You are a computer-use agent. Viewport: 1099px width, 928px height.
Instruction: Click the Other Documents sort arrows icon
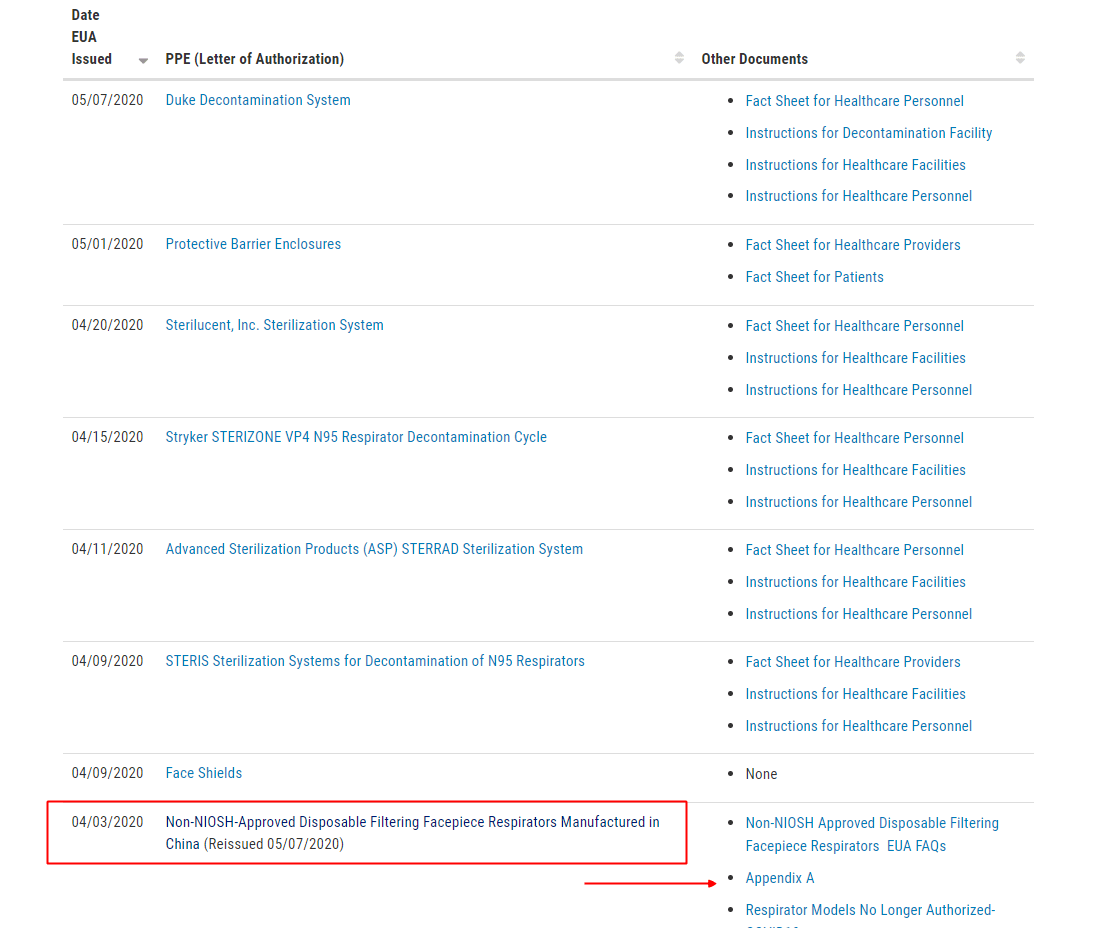tap(1020, 58)
